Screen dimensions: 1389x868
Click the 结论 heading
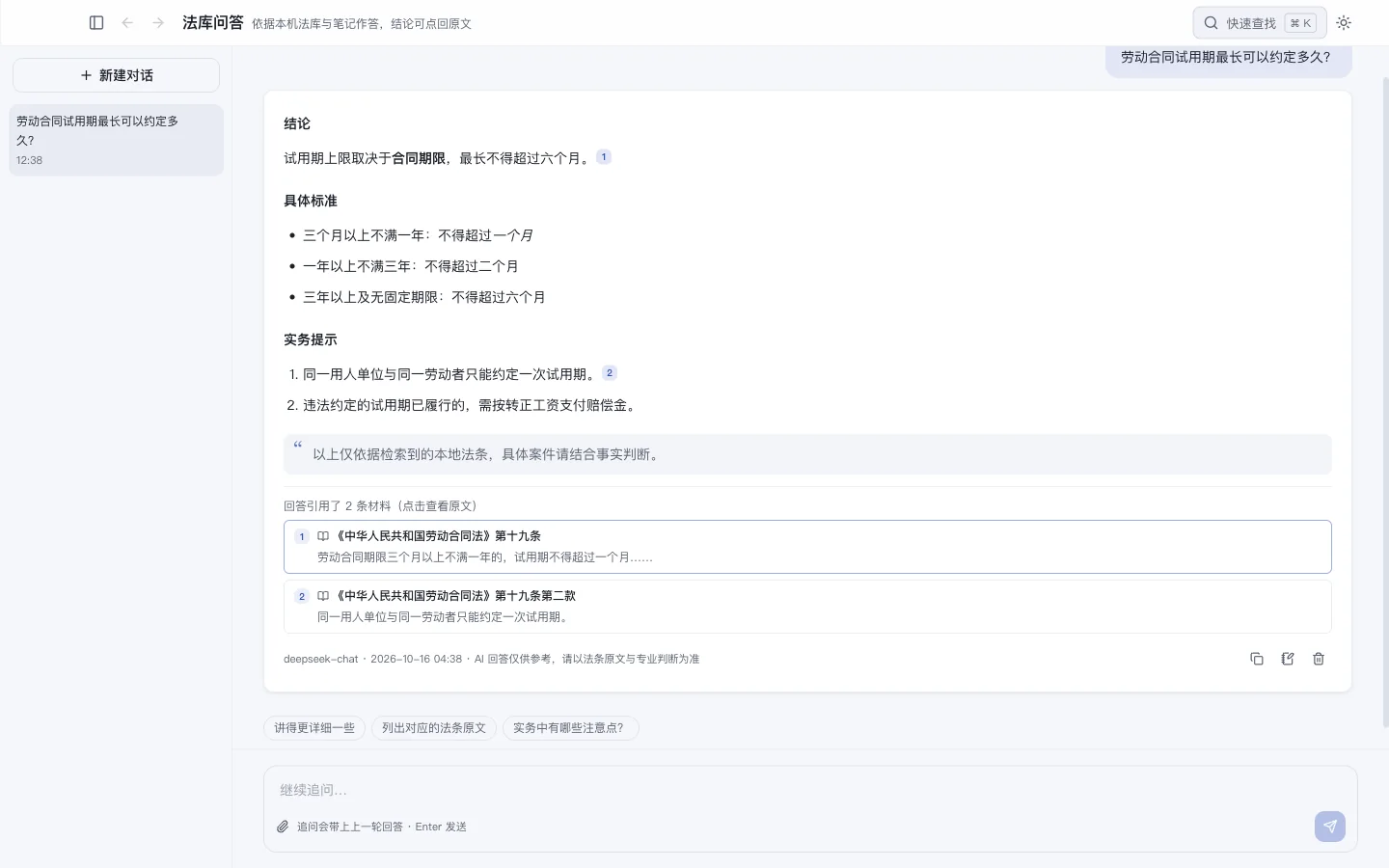click(297, 123)
